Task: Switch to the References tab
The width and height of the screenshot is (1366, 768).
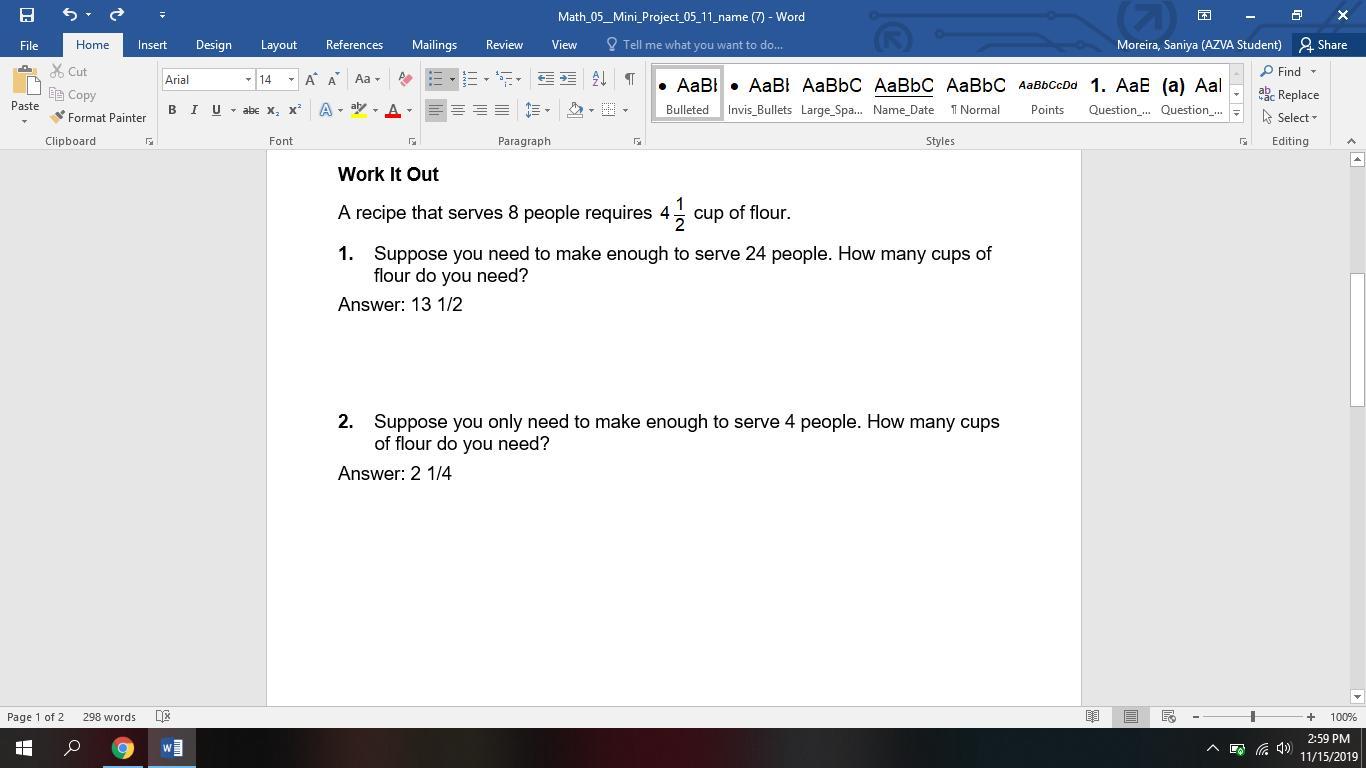Action: click(x=354, y=45)
